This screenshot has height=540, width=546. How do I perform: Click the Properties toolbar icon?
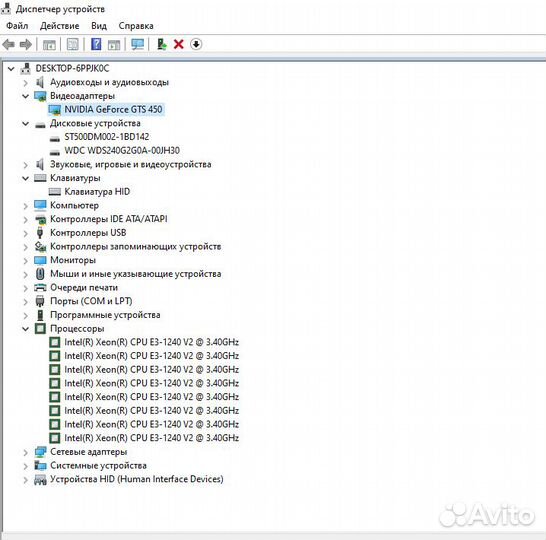coord(72,44)
